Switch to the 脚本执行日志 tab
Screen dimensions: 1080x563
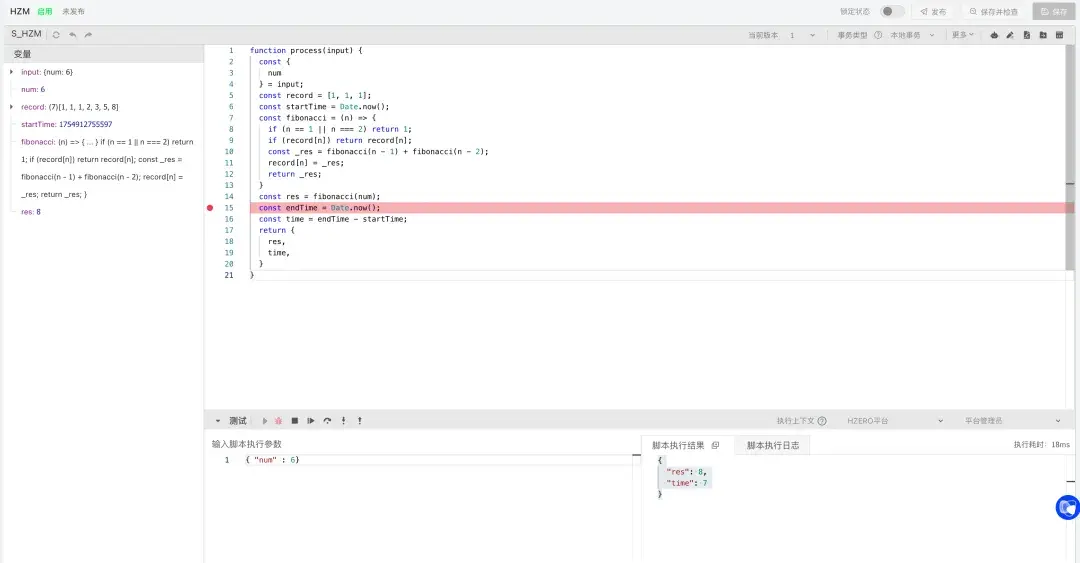[772, 445]
